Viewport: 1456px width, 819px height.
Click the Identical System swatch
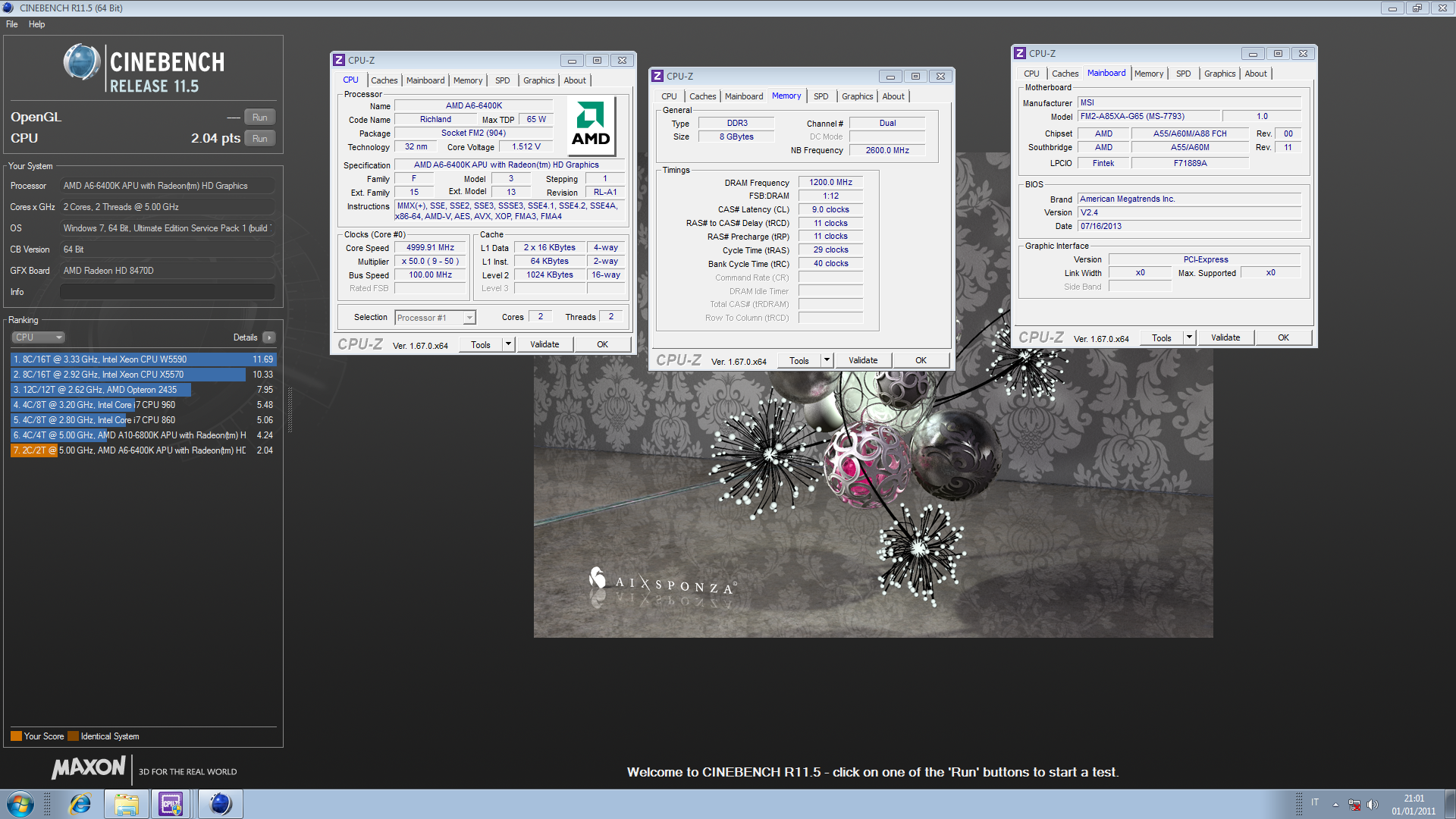[x=73, y=736]
